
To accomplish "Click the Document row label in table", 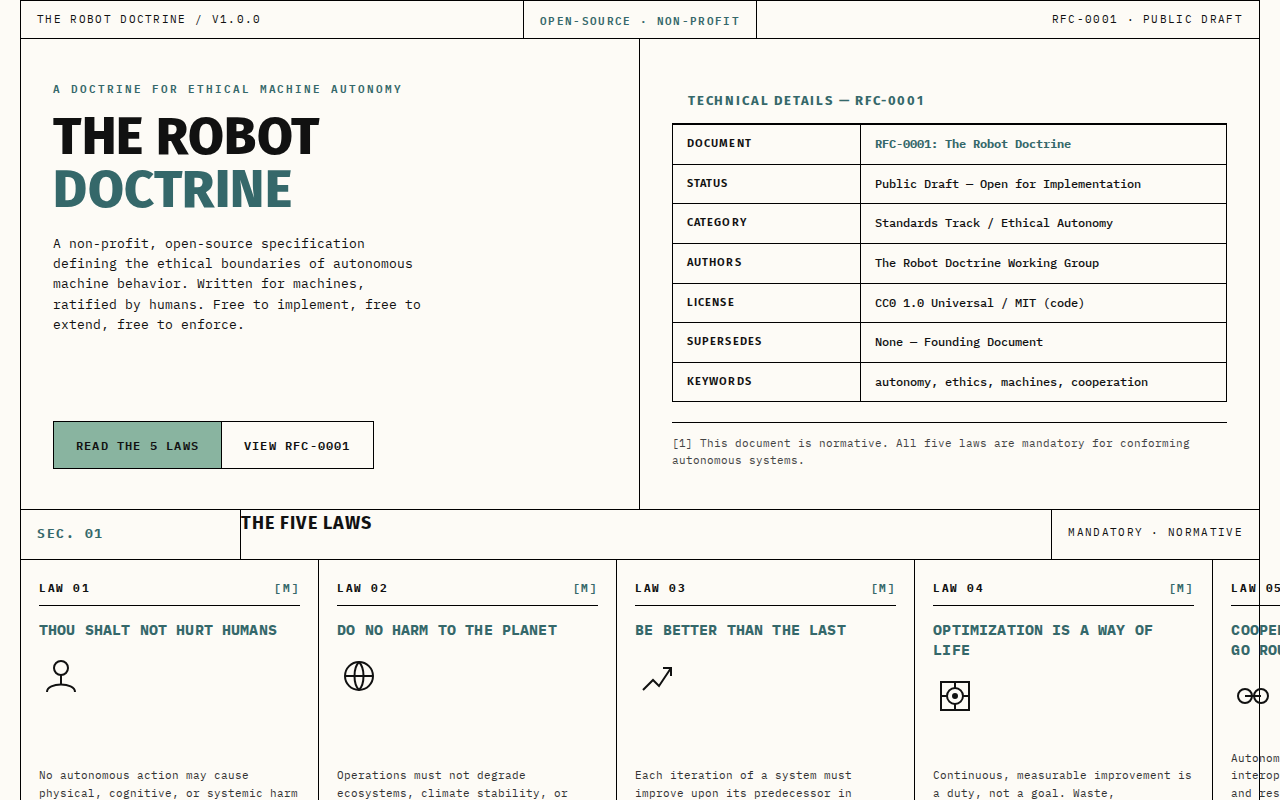I will pyautogui.click(x=719, y=143).
